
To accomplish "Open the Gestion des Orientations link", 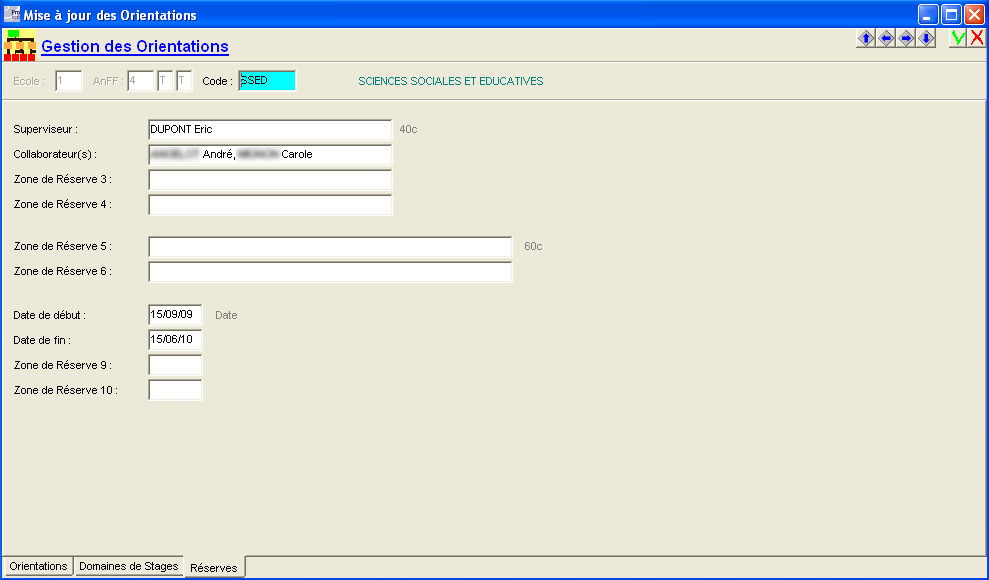I will click(135, 46).
